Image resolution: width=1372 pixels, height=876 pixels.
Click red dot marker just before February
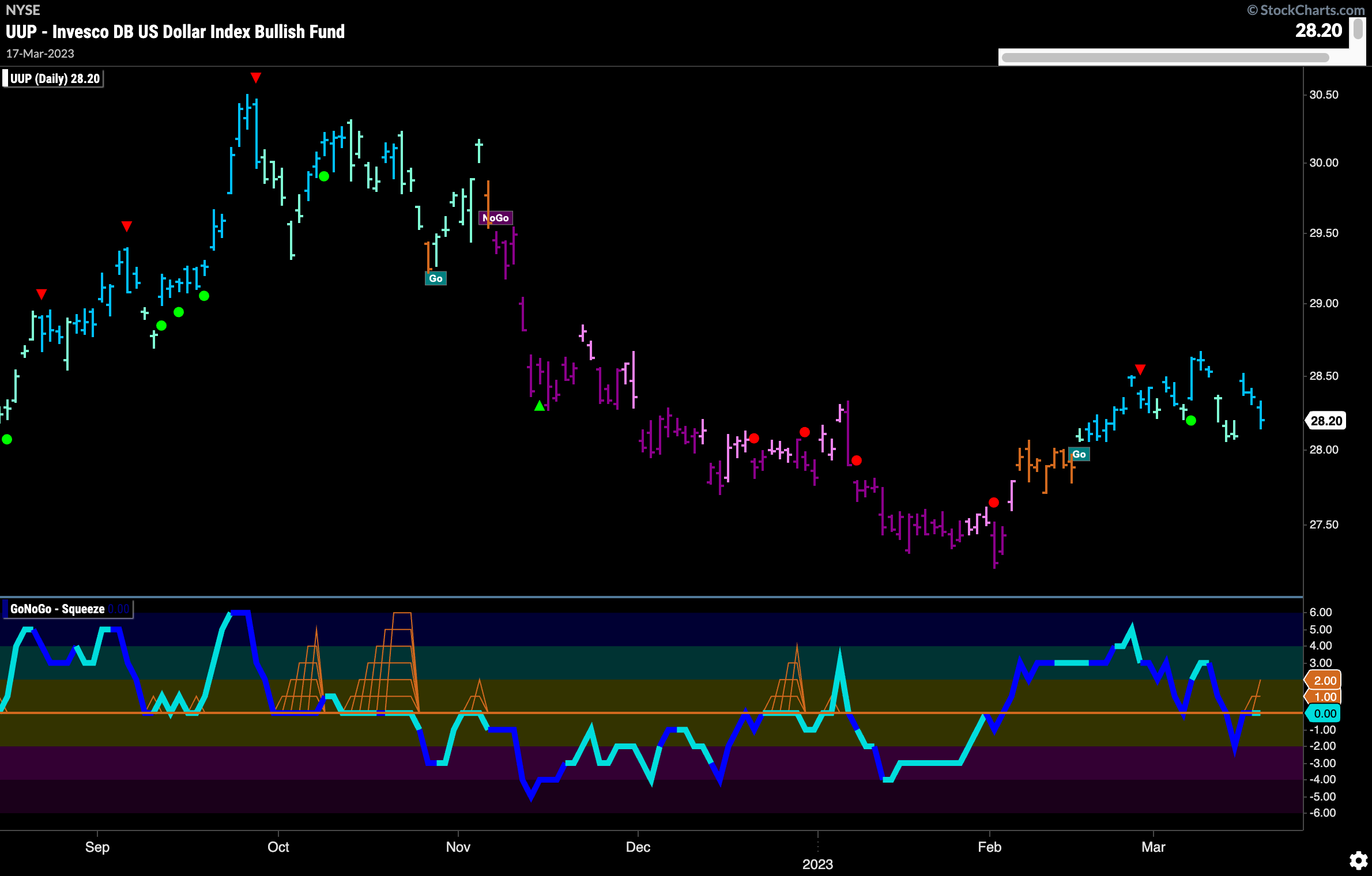click(994, 503)
